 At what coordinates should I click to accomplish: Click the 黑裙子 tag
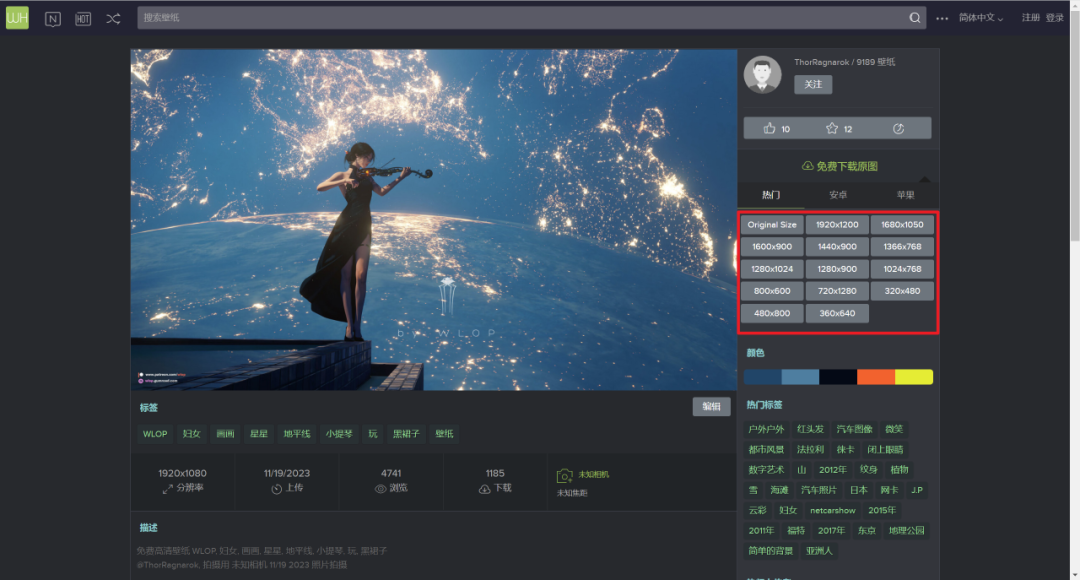click(x=406, y=434)
